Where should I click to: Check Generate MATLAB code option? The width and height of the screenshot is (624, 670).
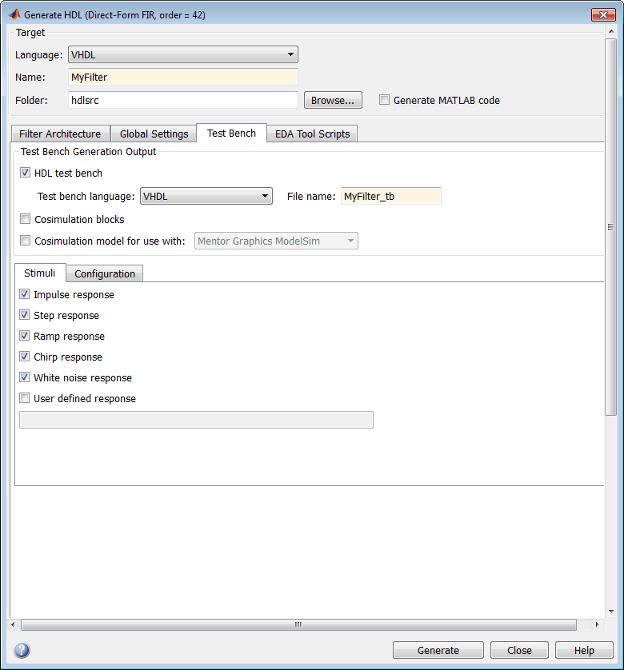tap(384, 100)
